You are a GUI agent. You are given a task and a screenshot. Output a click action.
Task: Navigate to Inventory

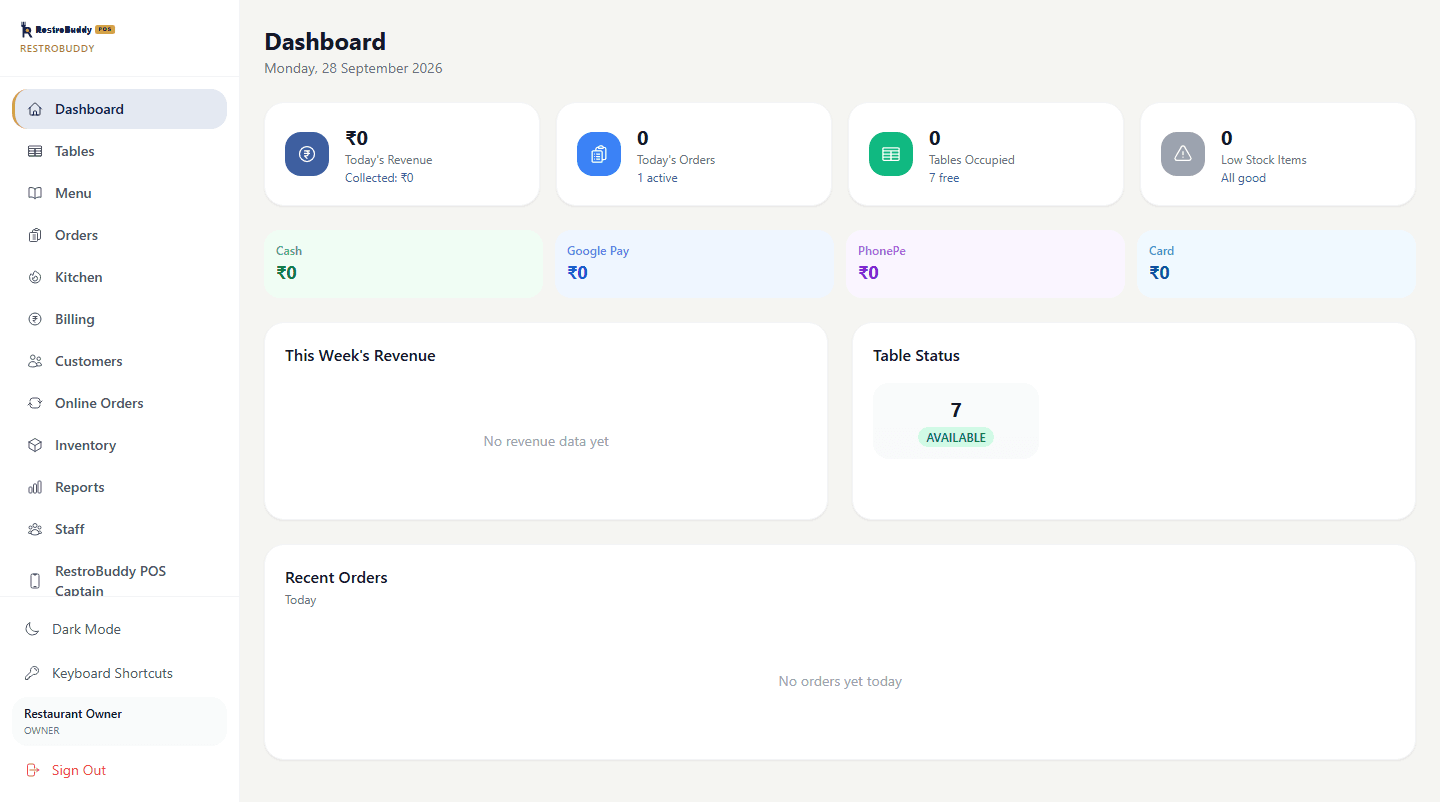tap(119, 445)
